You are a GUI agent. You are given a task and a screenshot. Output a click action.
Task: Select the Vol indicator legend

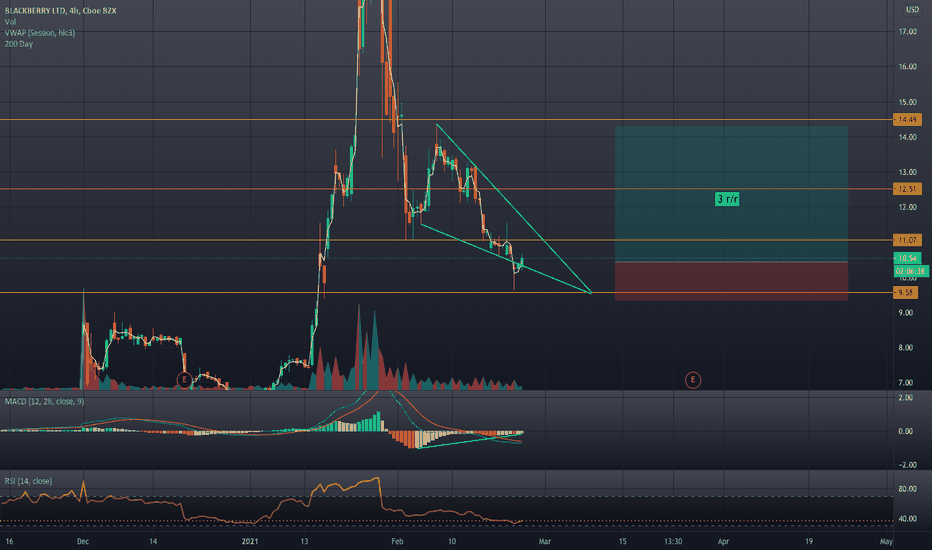10,22
